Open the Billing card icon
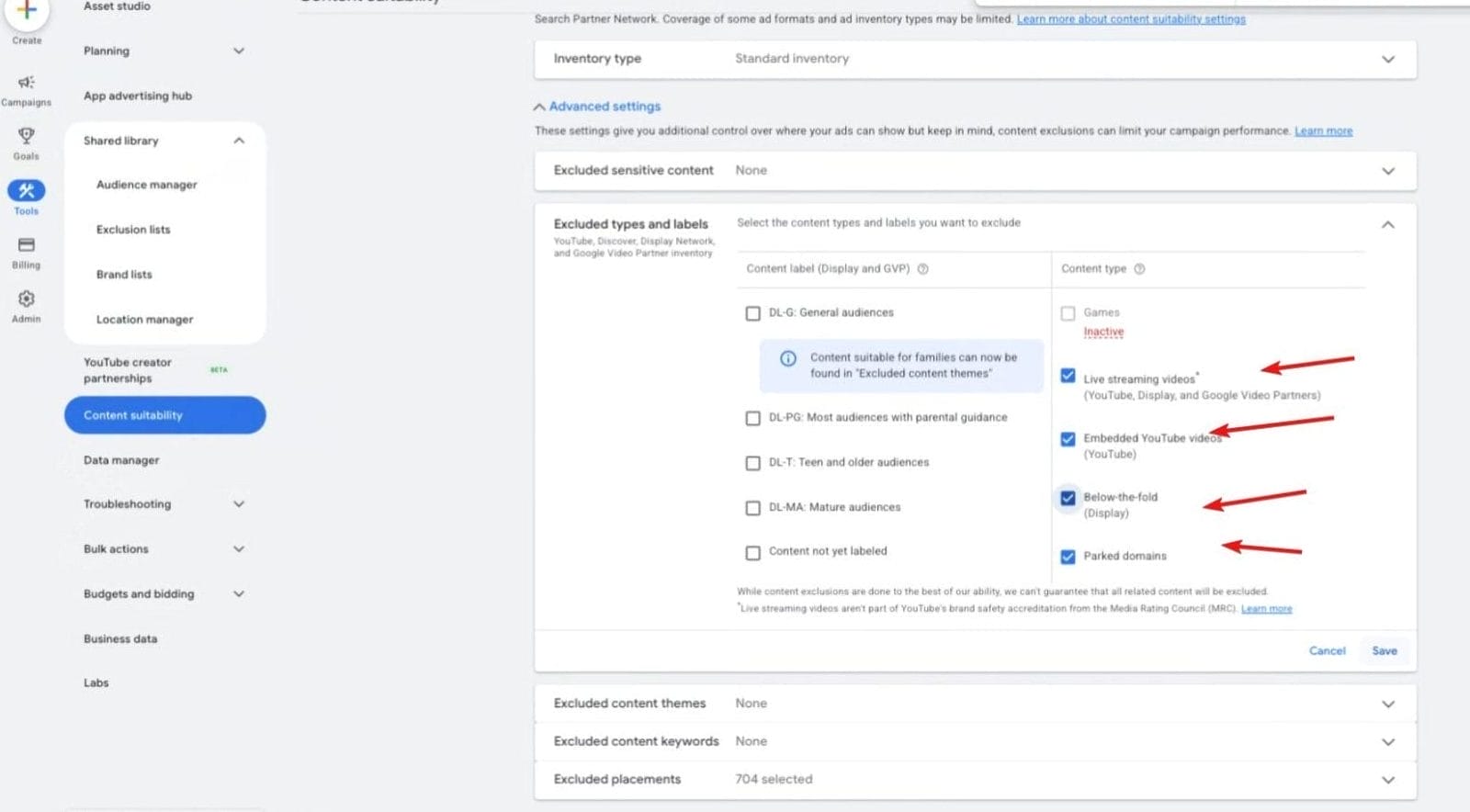Screen dimensions: 1470x812 (27, 245)
